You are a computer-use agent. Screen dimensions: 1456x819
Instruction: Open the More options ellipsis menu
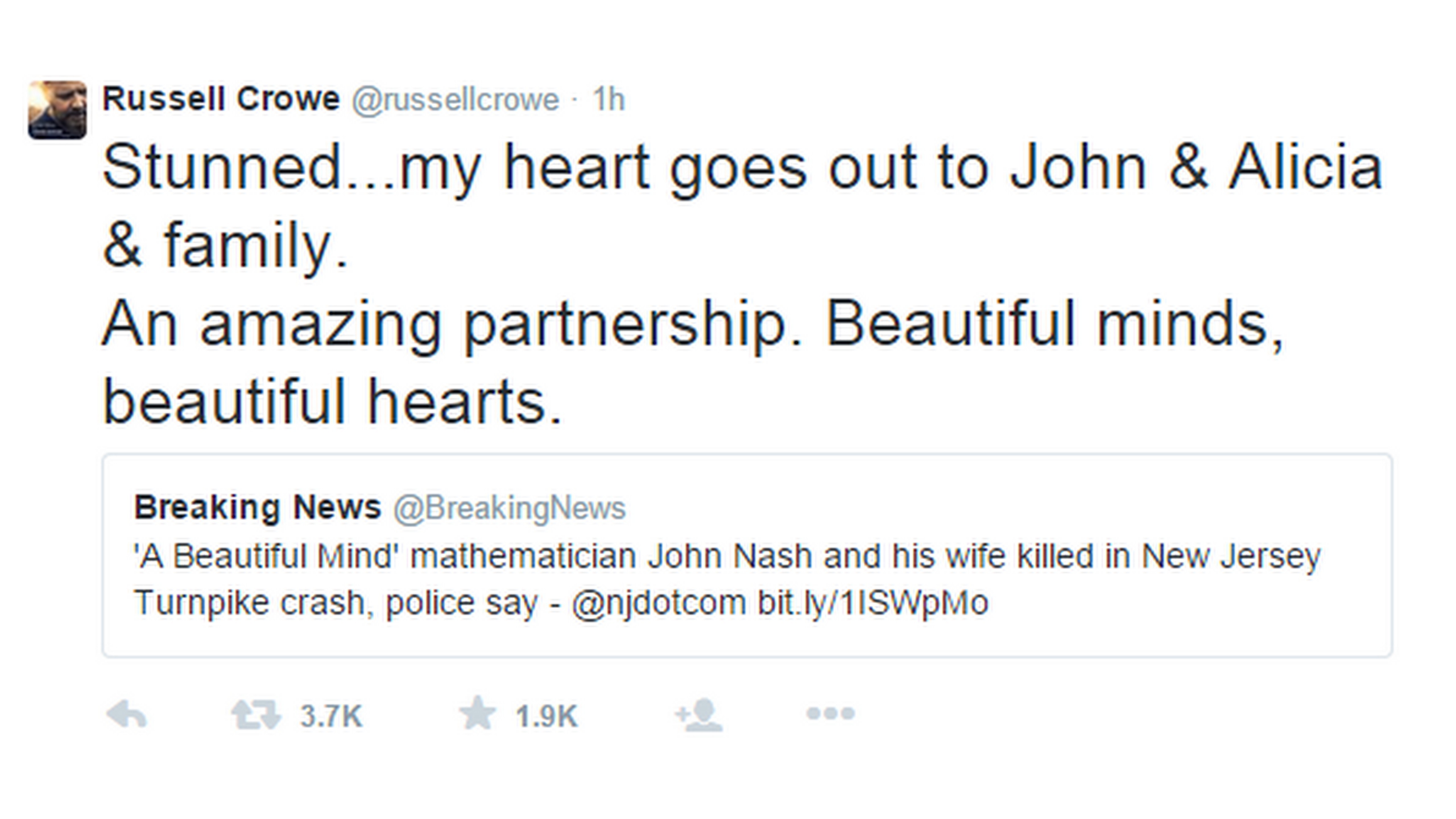click(830, 714)
